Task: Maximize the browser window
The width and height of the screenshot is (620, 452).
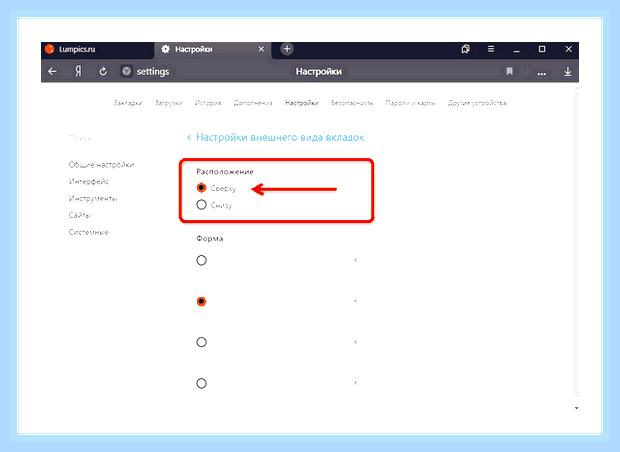Action: (x=542, y=49)
